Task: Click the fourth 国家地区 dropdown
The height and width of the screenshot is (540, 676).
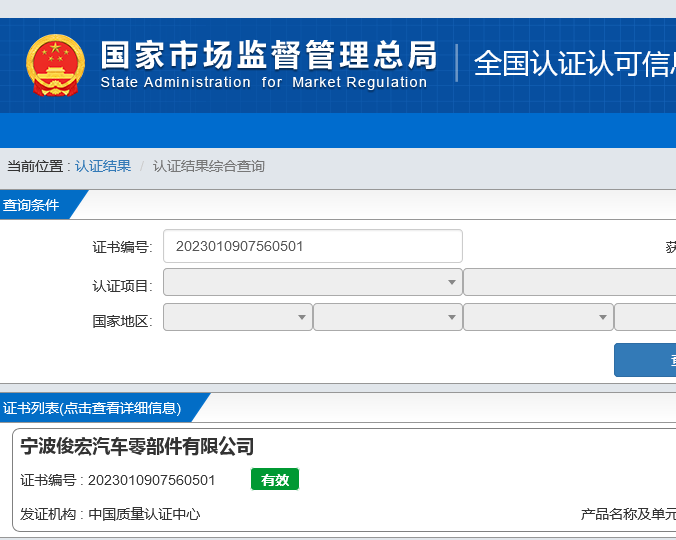Action: [x=645, y=317]
